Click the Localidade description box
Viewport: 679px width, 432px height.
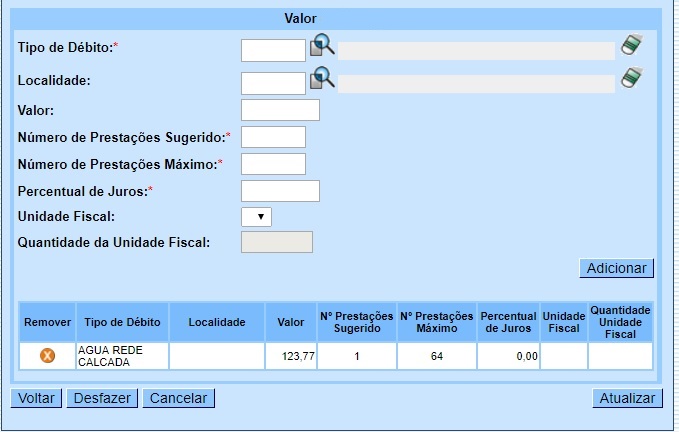pos(476,84)
